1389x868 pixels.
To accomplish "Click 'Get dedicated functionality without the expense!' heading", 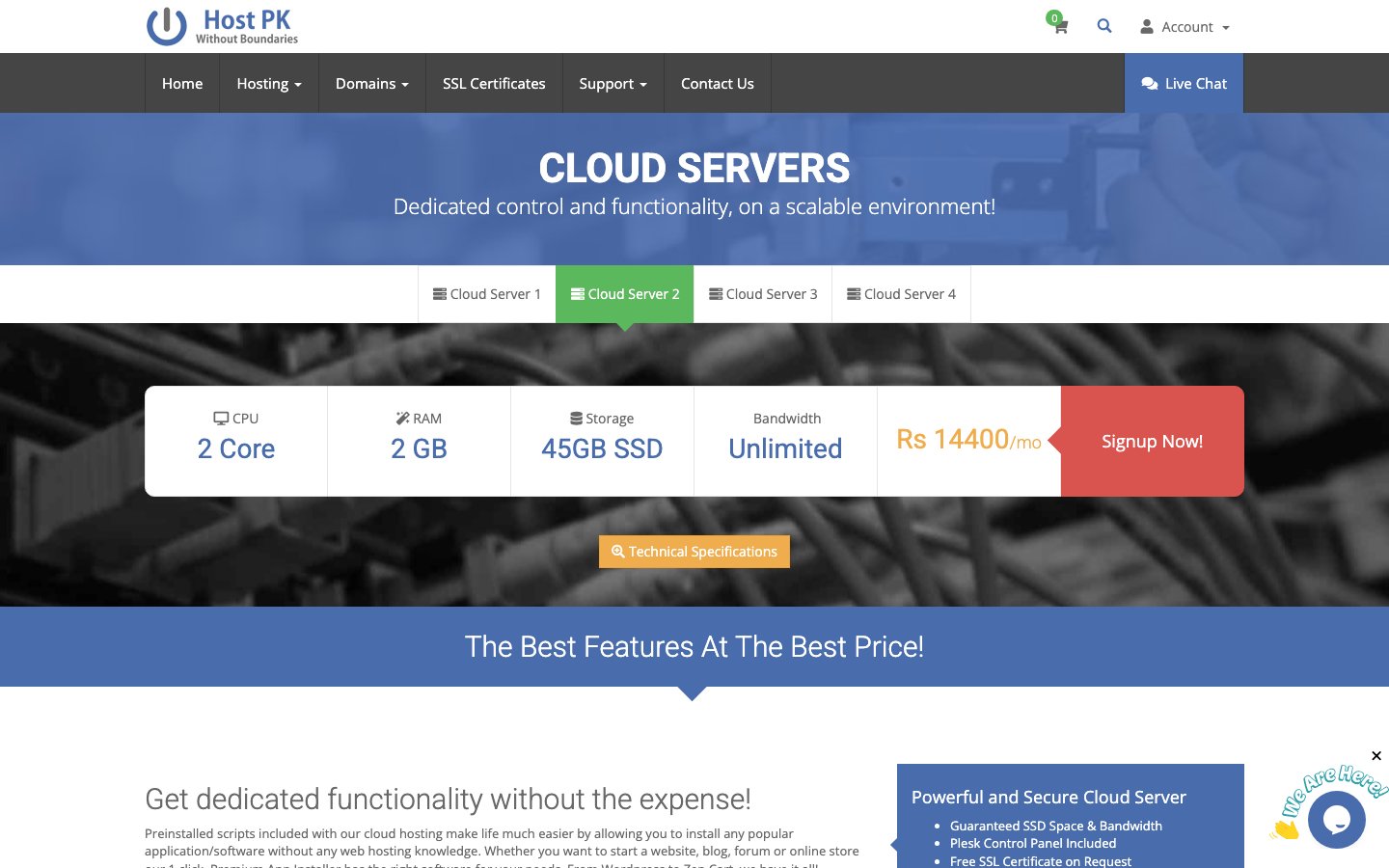I will pyautogui.click(x=448, y=800).
